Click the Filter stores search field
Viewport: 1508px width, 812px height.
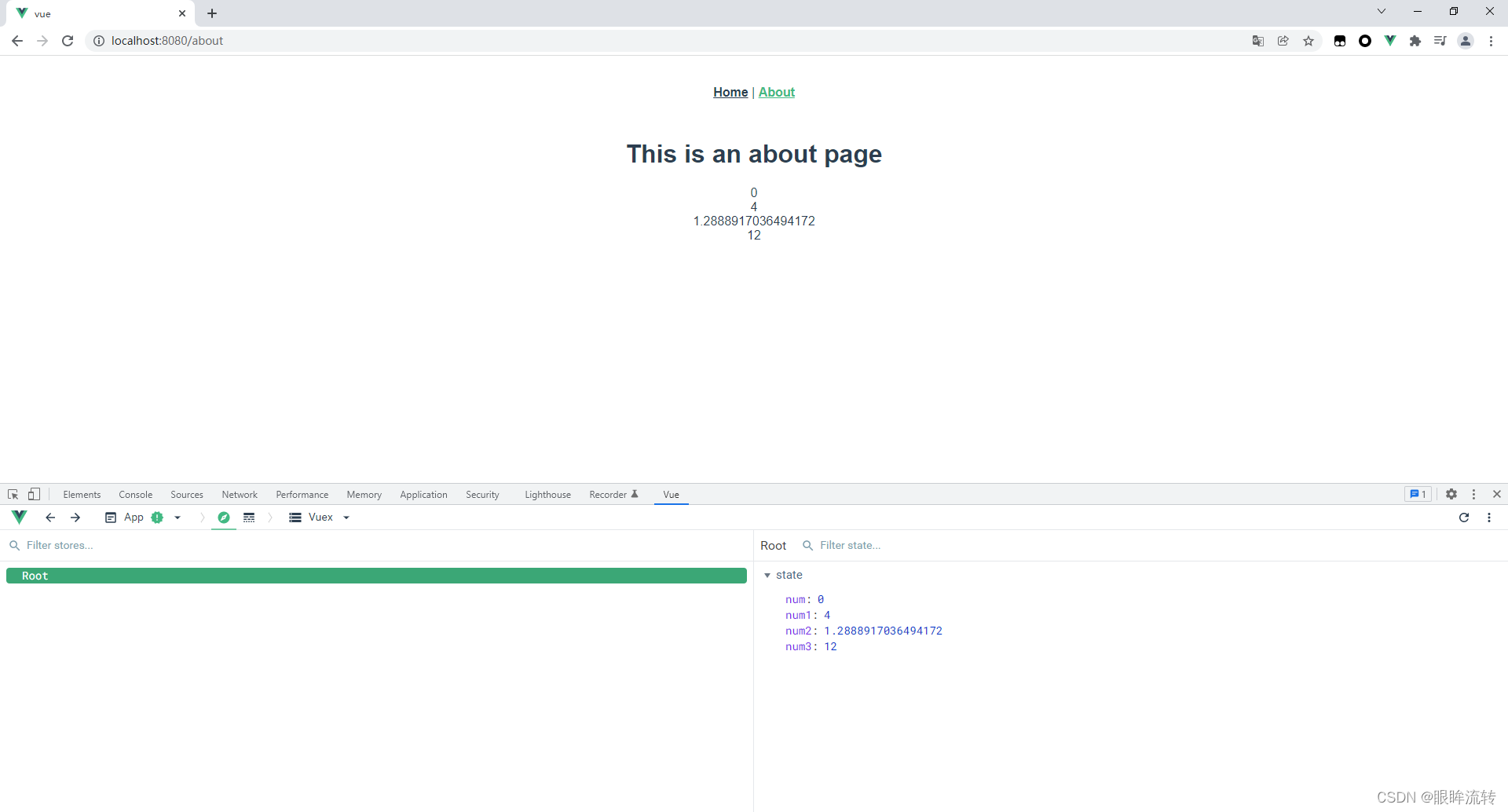point(377,546)
